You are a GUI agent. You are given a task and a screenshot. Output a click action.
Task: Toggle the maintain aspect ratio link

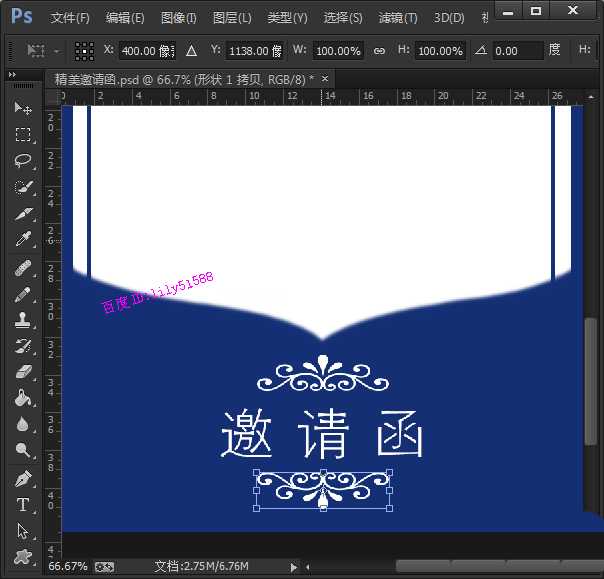pyautogui.click(x=379, y=51)
